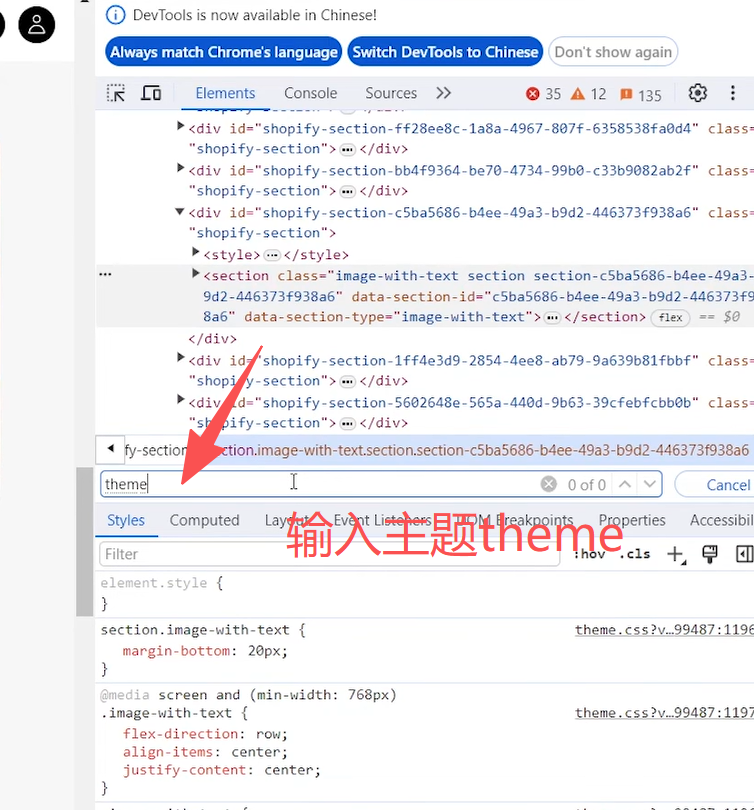Open DevTools settings gear
This screenshot has width=754, height=810.
click(697, 94)
